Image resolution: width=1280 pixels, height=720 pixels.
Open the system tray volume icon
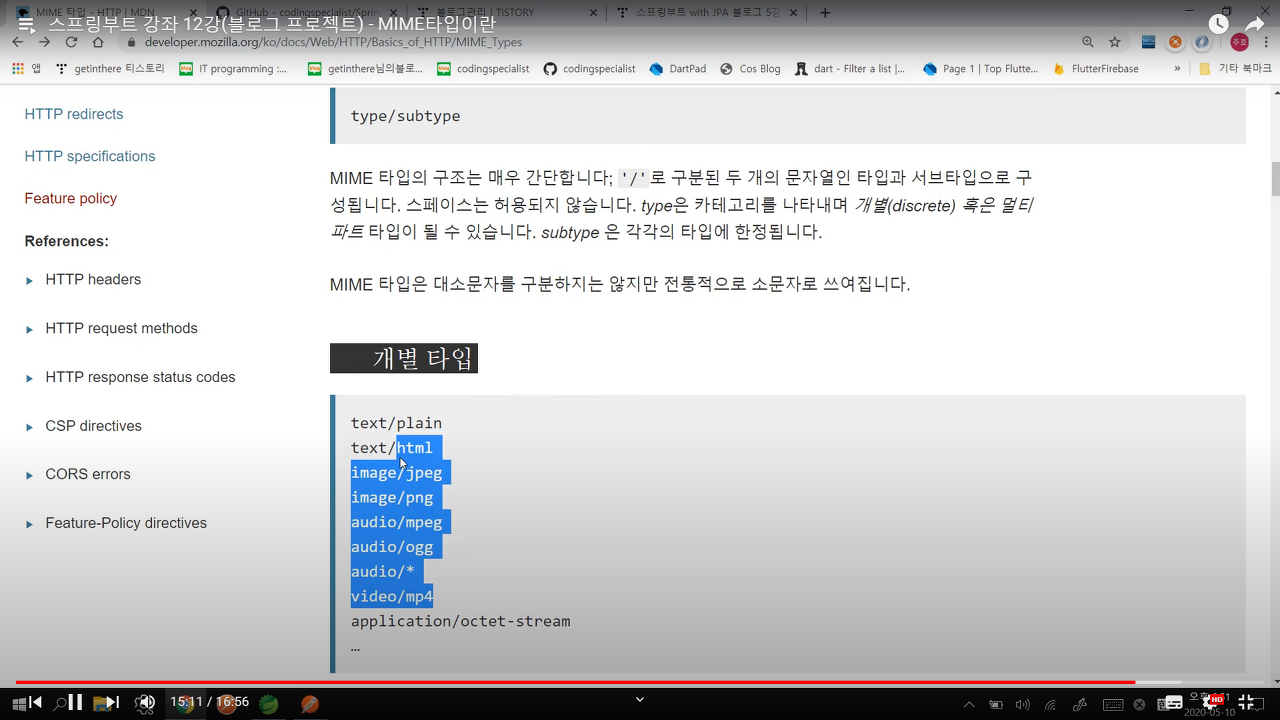tap(1023, 705)
